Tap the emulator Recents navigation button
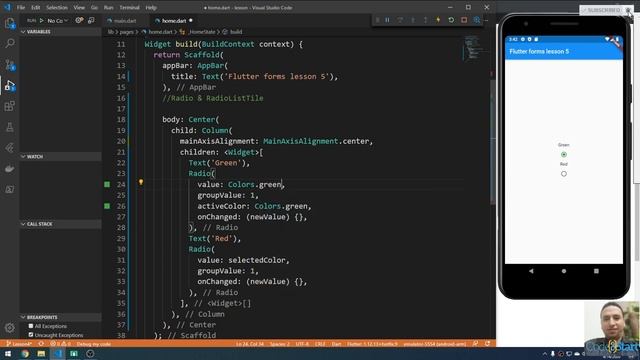 click(596, 271)
